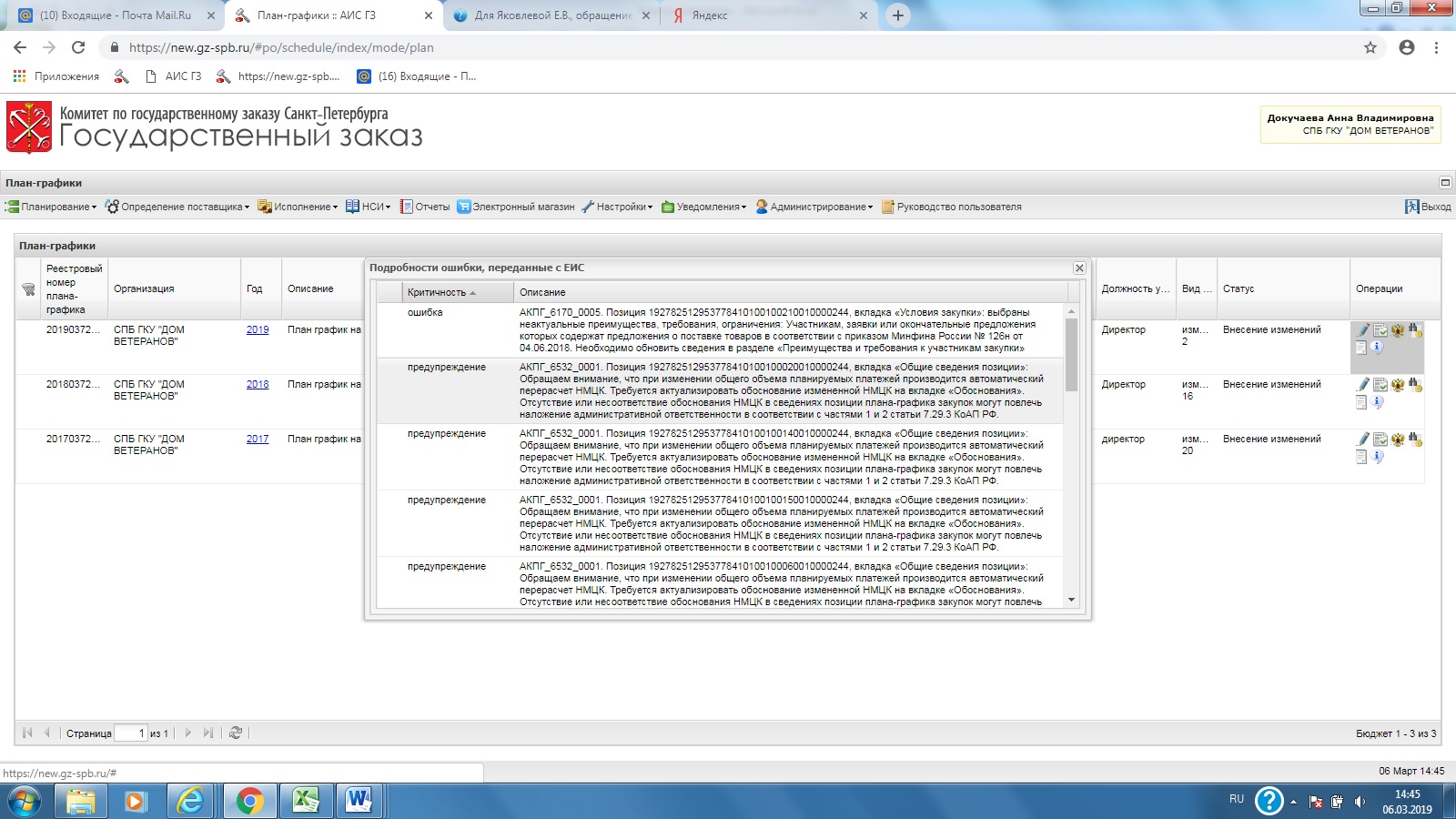Open the Исполнение menu

pos(298,207)
